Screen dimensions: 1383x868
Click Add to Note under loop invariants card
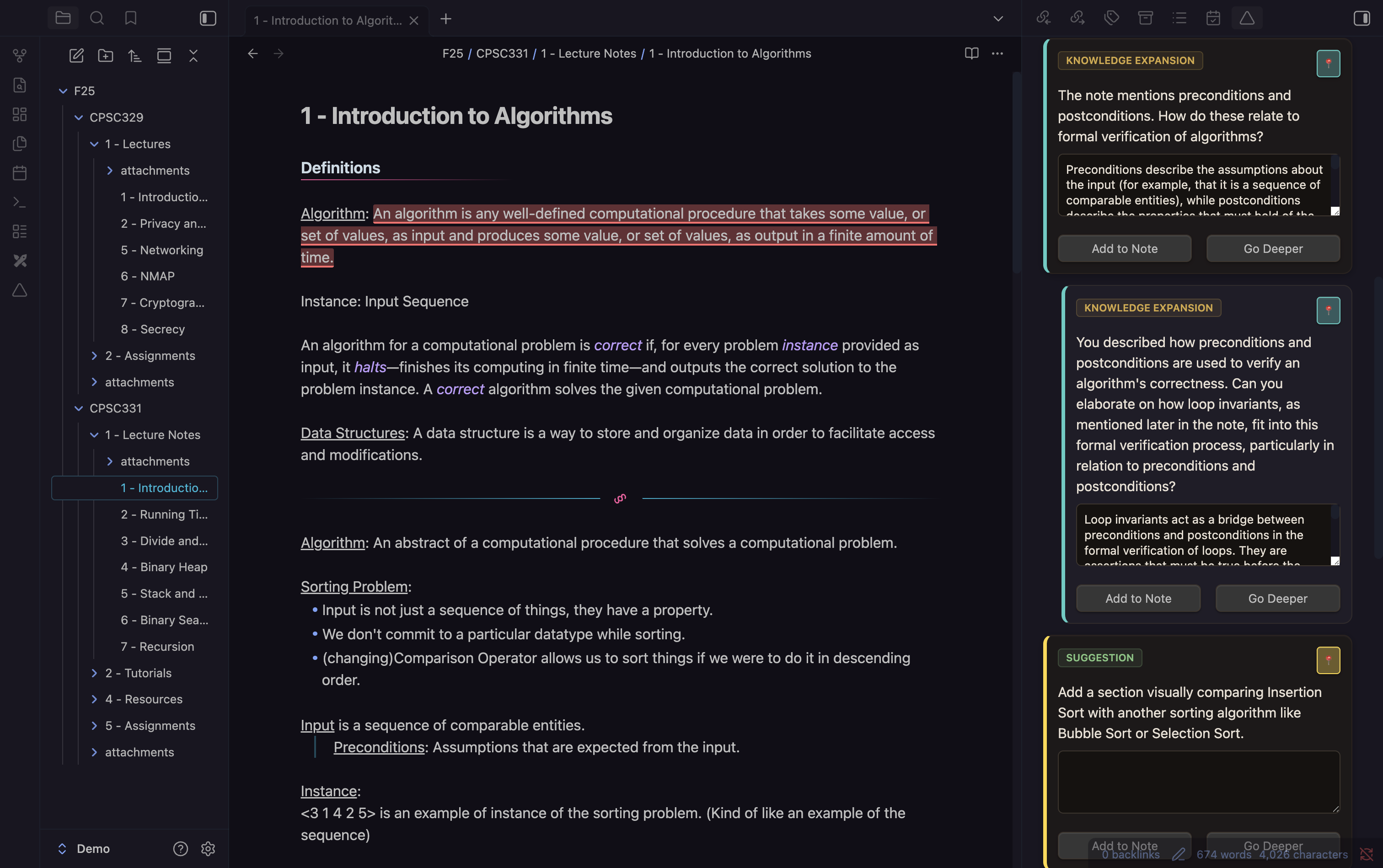tap(1138, 598)
